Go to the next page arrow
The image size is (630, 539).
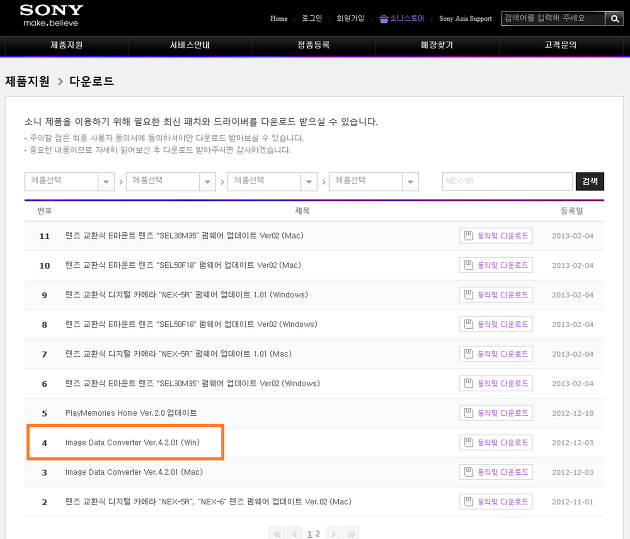pyautogui.click(x=333, y=533)
